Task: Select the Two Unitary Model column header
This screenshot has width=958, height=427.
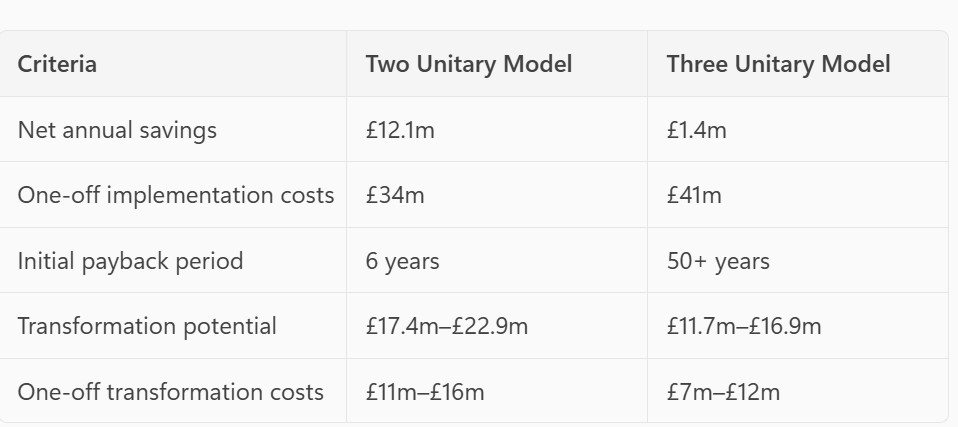Action: (468, 64)
